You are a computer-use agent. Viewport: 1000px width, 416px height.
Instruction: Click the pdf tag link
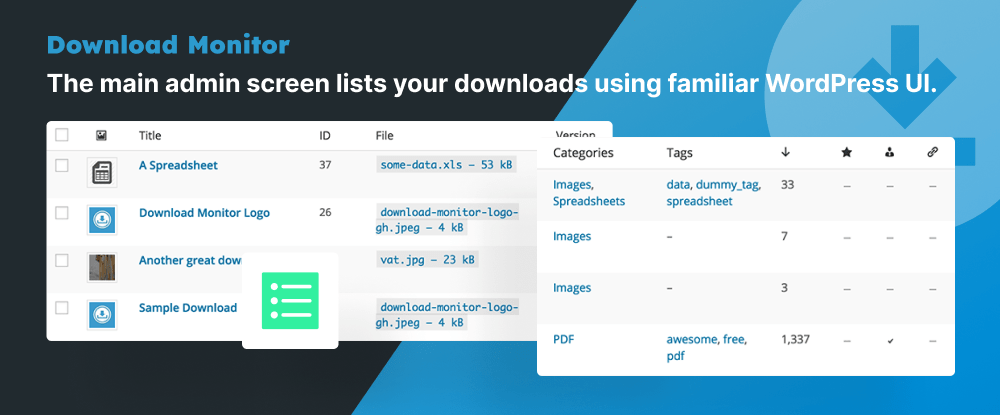tap(675, 356)
